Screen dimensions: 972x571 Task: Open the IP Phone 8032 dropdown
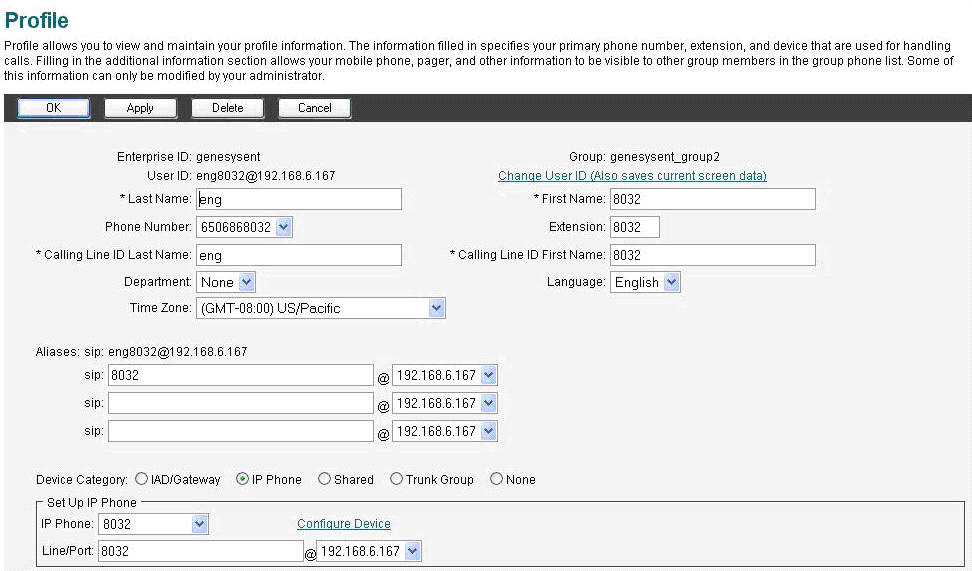[x=153, y=524]
